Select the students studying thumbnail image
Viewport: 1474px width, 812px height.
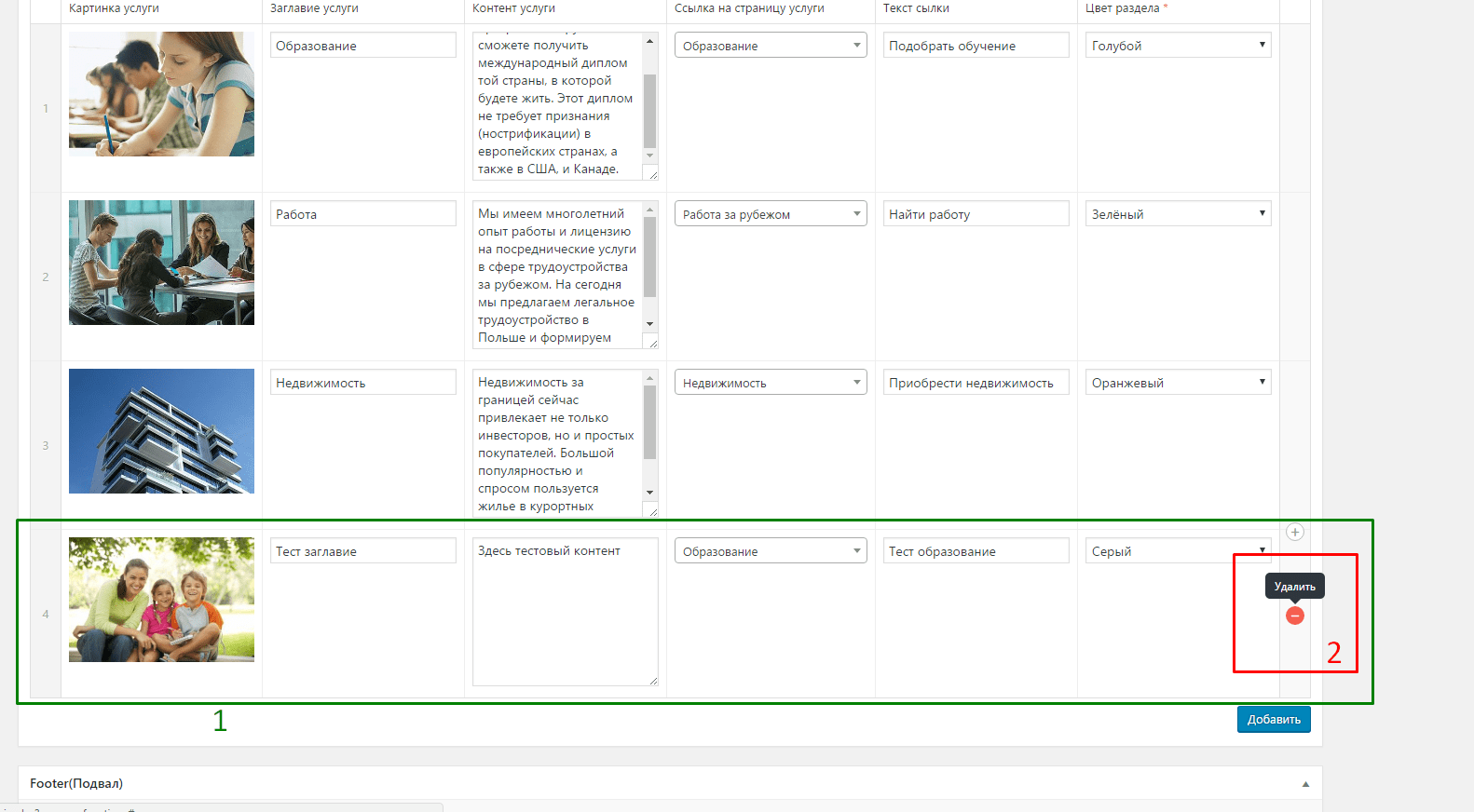coord(161,94)
